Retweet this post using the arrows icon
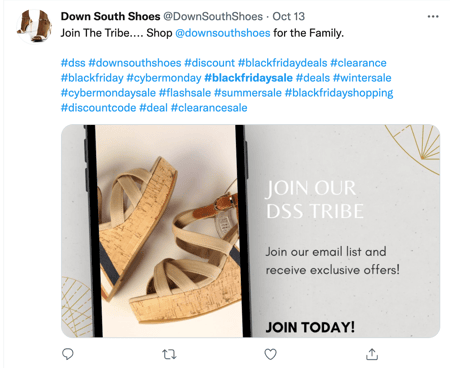The image size is (450, 368). tap(169, 354)
